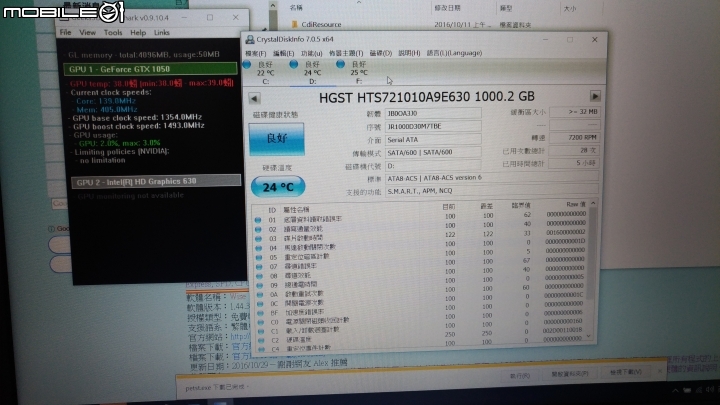Click status dot of attribute ID 0A
This screenshot has height=405, width=720.
[260, 294]
